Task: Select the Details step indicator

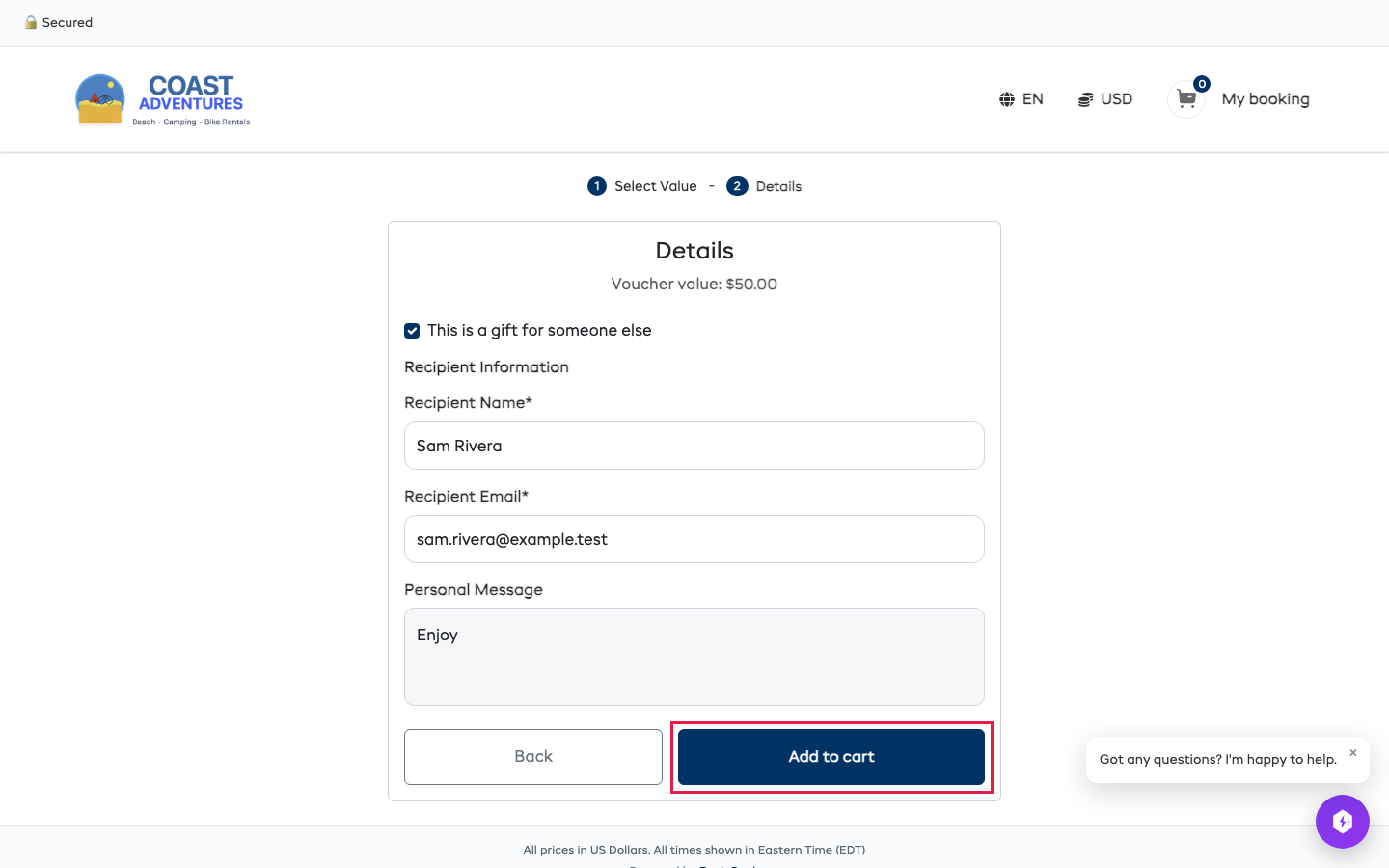Action: tap(764, 186)
